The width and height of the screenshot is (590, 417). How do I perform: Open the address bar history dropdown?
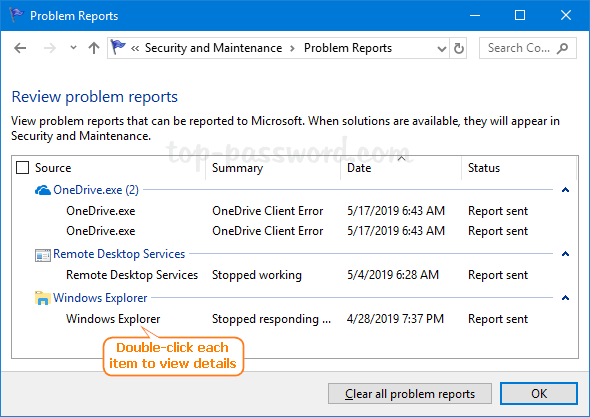442,49
